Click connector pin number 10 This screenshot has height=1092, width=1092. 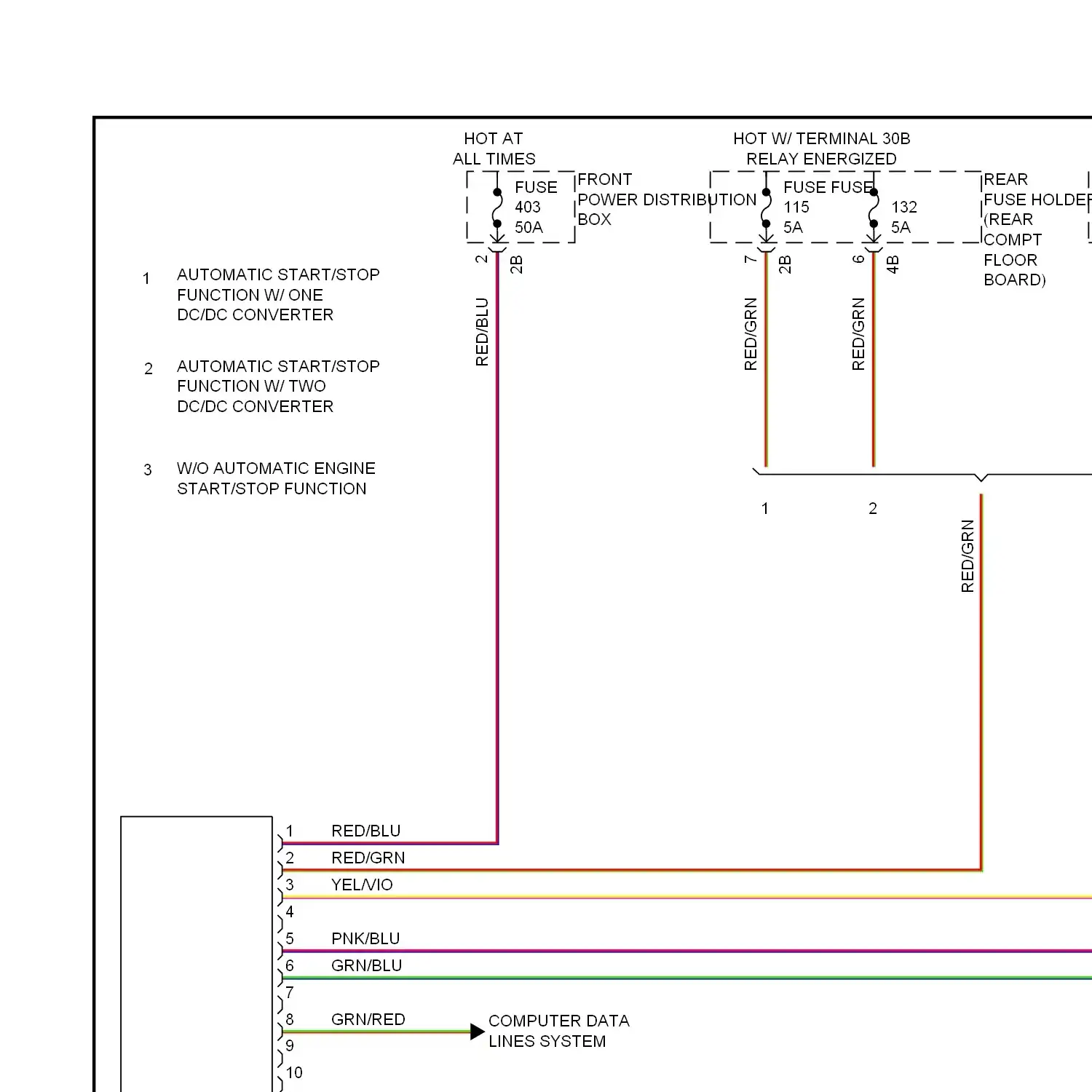click(x=294, y=1072)
